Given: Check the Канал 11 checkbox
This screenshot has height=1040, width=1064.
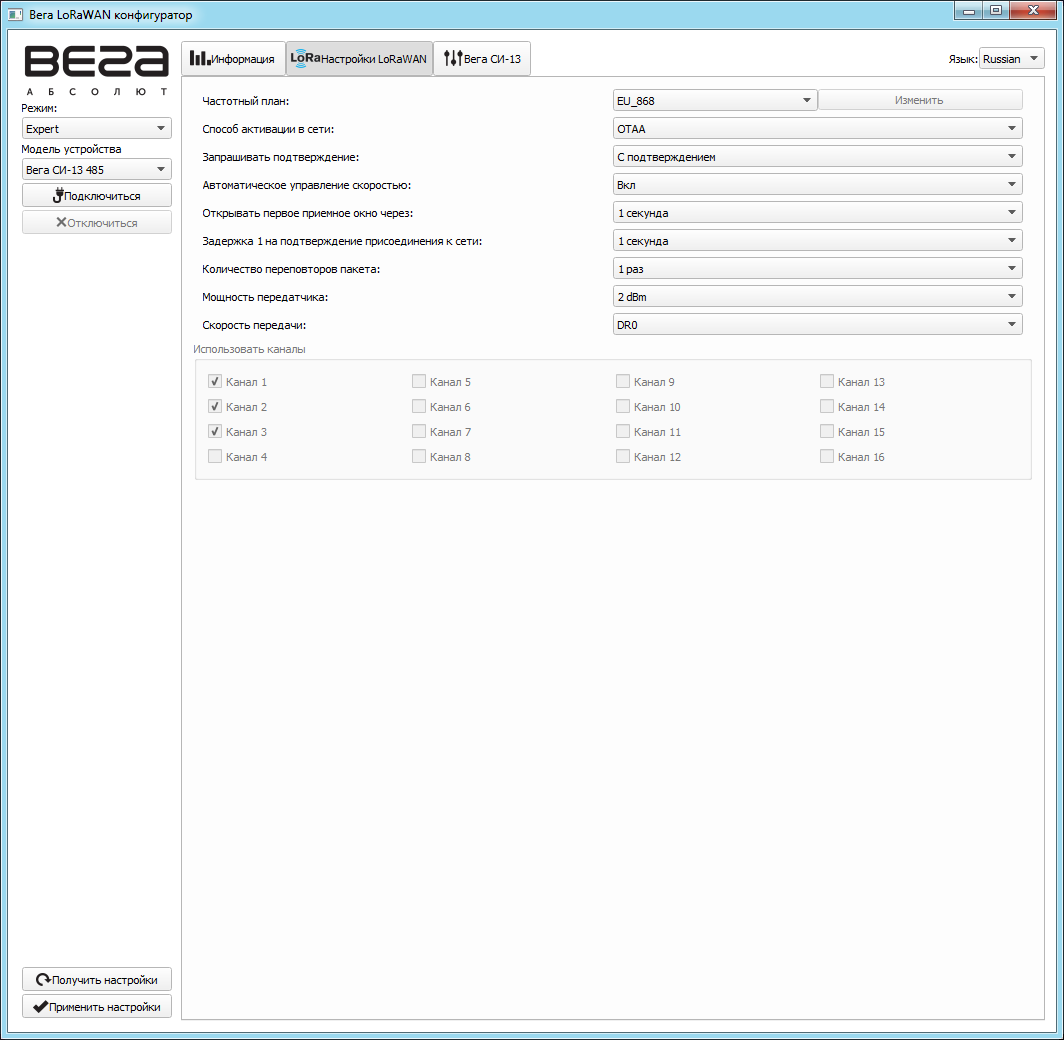Looking at the screenshot, I should click(623, 431).
